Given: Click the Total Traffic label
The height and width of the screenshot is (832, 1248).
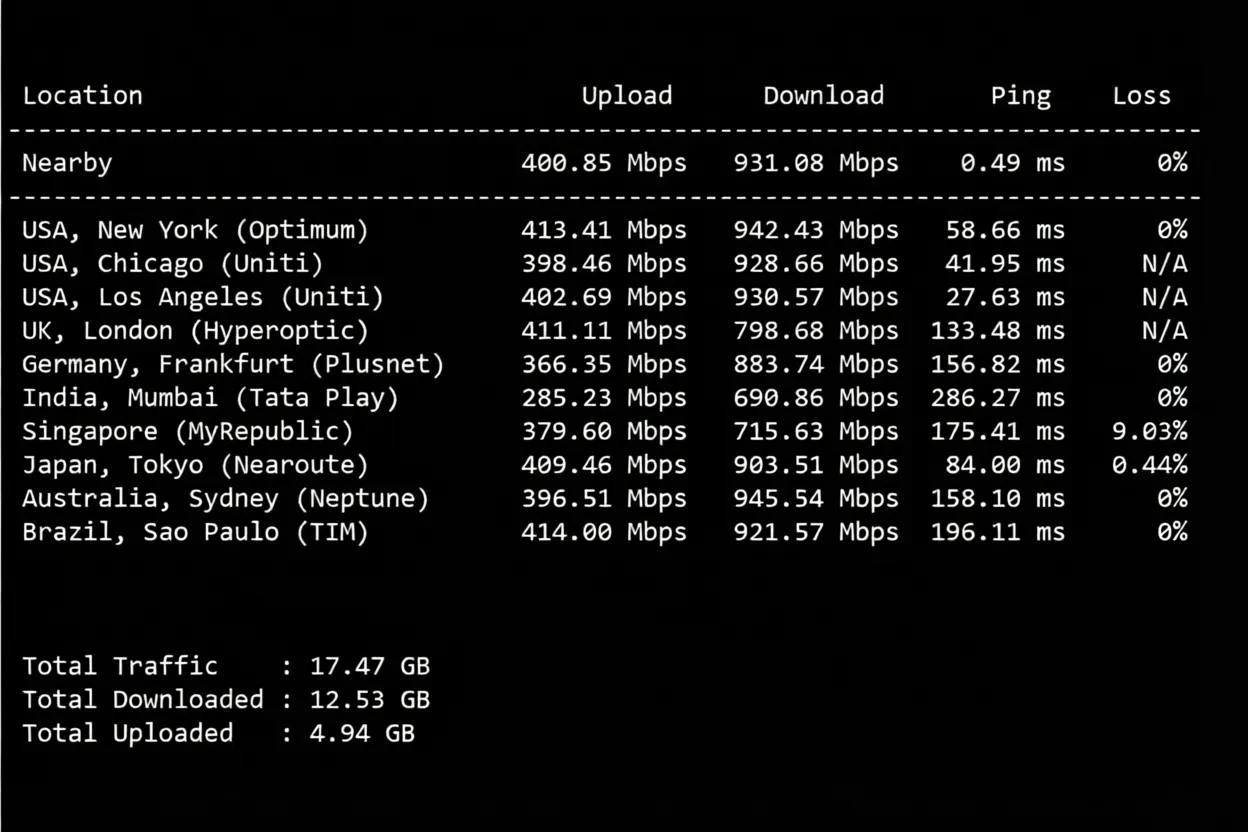Looking at the screenshot, I should click(120, 666).
